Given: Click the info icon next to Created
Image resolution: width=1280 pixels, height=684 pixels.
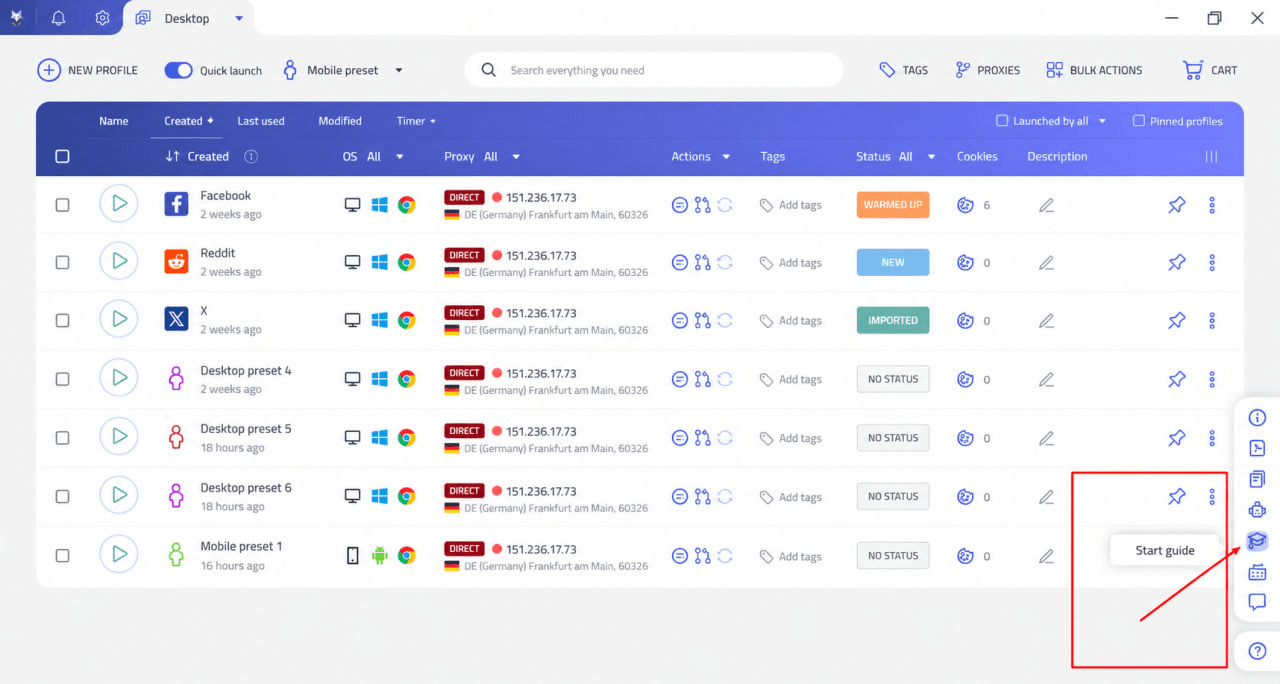Looking at the screenshot, I should (x=251, y=156).
